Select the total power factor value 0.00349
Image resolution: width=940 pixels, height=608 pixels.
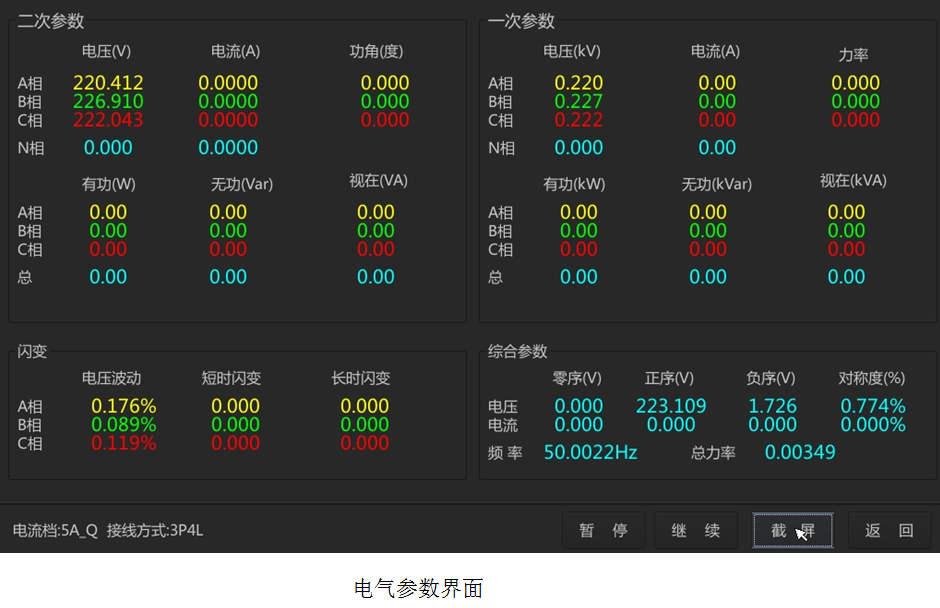[x=800, y=452]
